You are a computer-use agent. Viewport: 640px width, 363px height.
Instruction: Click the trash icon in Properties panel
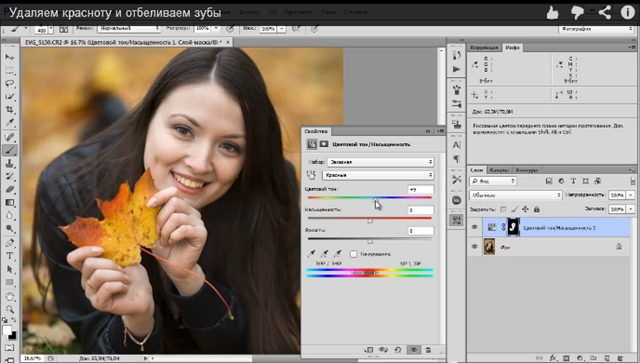pyautogui.click(x=428, y=350)
